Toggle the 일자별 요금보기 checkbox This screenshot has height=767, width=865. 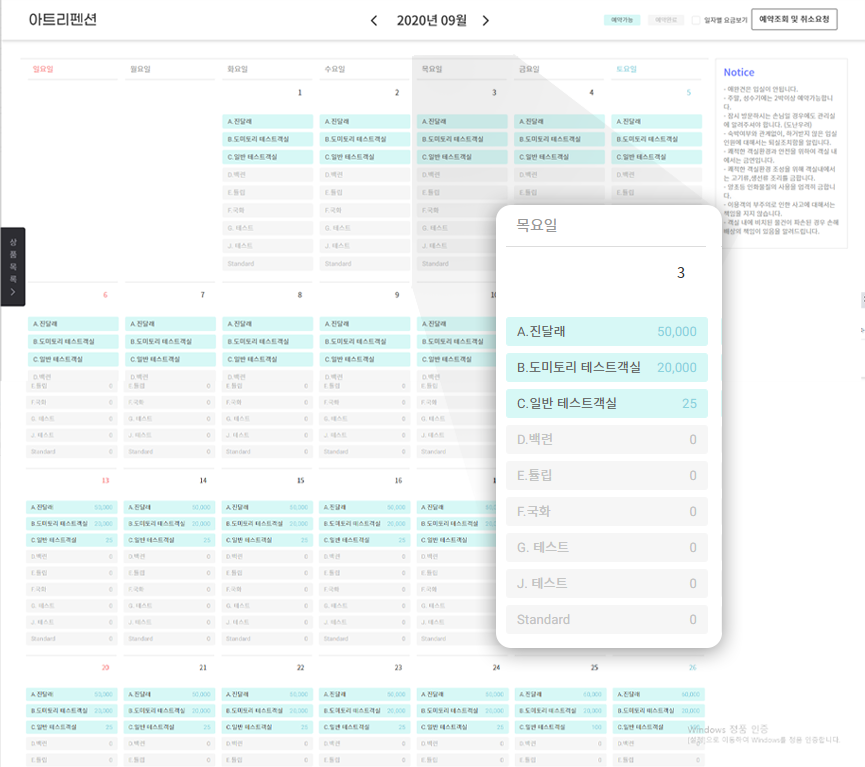(x=696, y=20)
